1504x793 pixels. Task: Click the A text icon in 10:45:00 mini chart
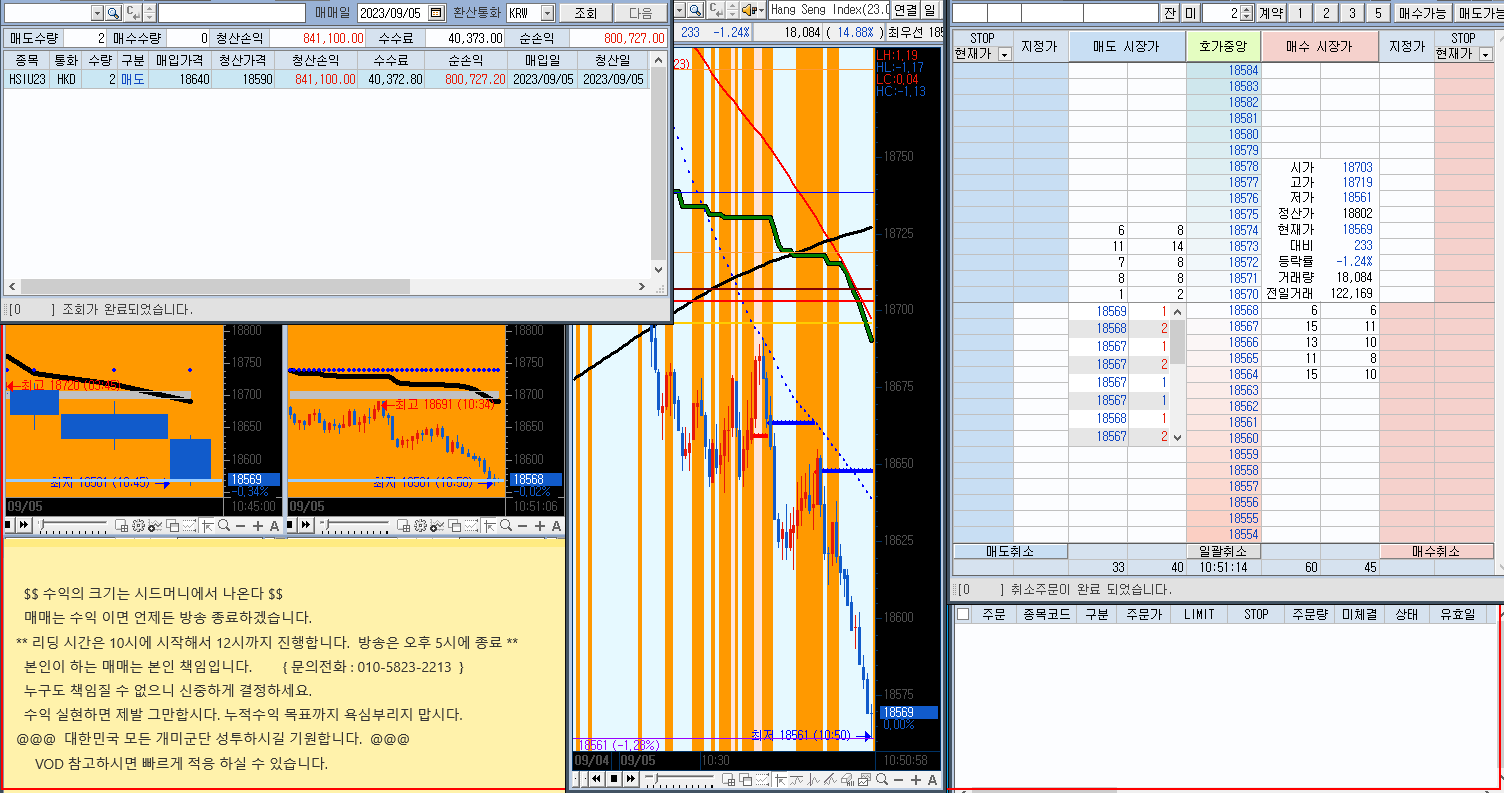(274, 526)
